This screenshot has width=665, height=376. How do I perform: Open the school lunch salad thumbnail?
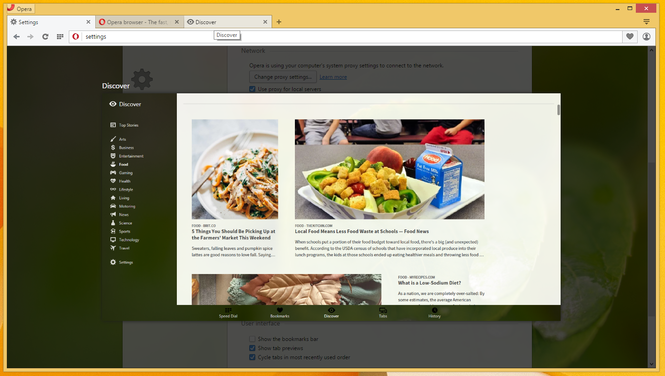click(390, 169)
